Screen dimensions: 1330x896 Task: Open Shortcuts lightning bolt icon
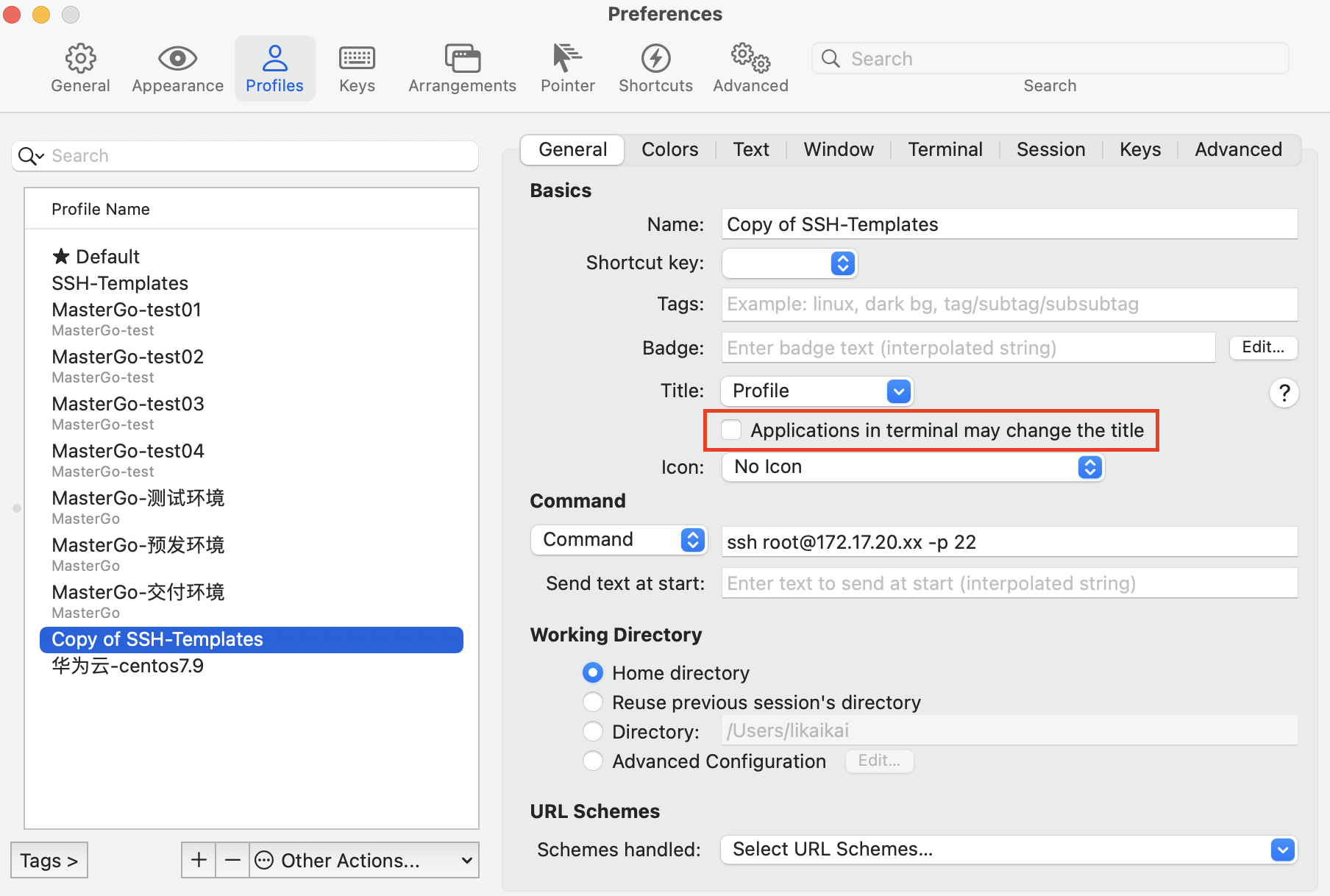point(655,59)
